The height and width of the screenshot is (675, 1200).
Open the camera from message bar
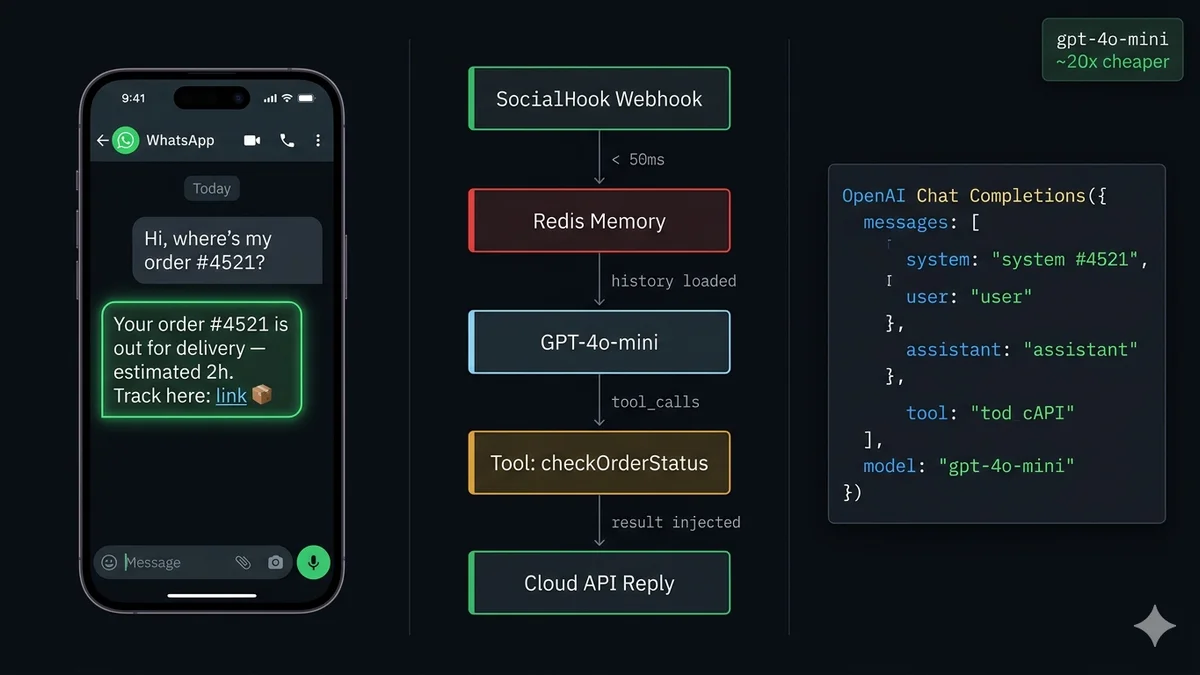275,563
